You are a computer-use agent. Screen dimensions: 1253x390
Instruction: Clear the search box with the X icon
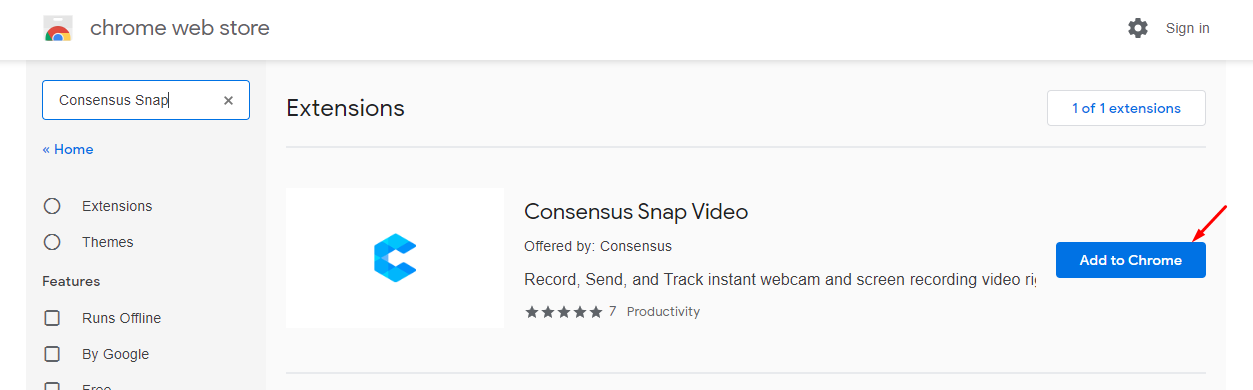(228, 100)
